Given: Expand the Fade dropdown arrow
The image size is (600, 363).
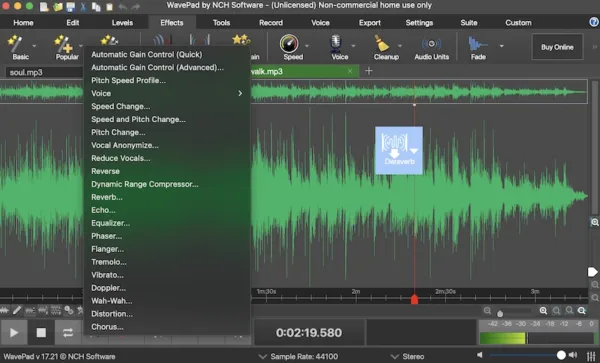Looking at the screenshot, I should click(501, 46).
